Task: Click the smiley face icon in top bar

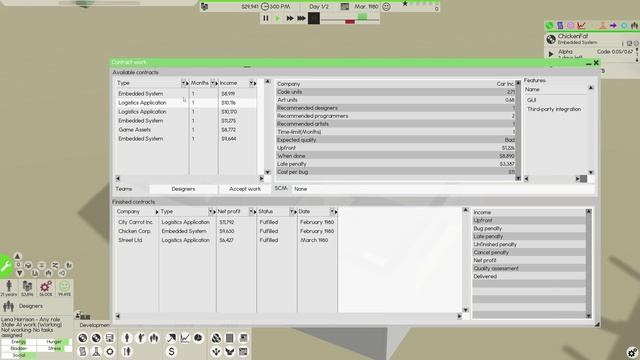Action: [386, 7]
